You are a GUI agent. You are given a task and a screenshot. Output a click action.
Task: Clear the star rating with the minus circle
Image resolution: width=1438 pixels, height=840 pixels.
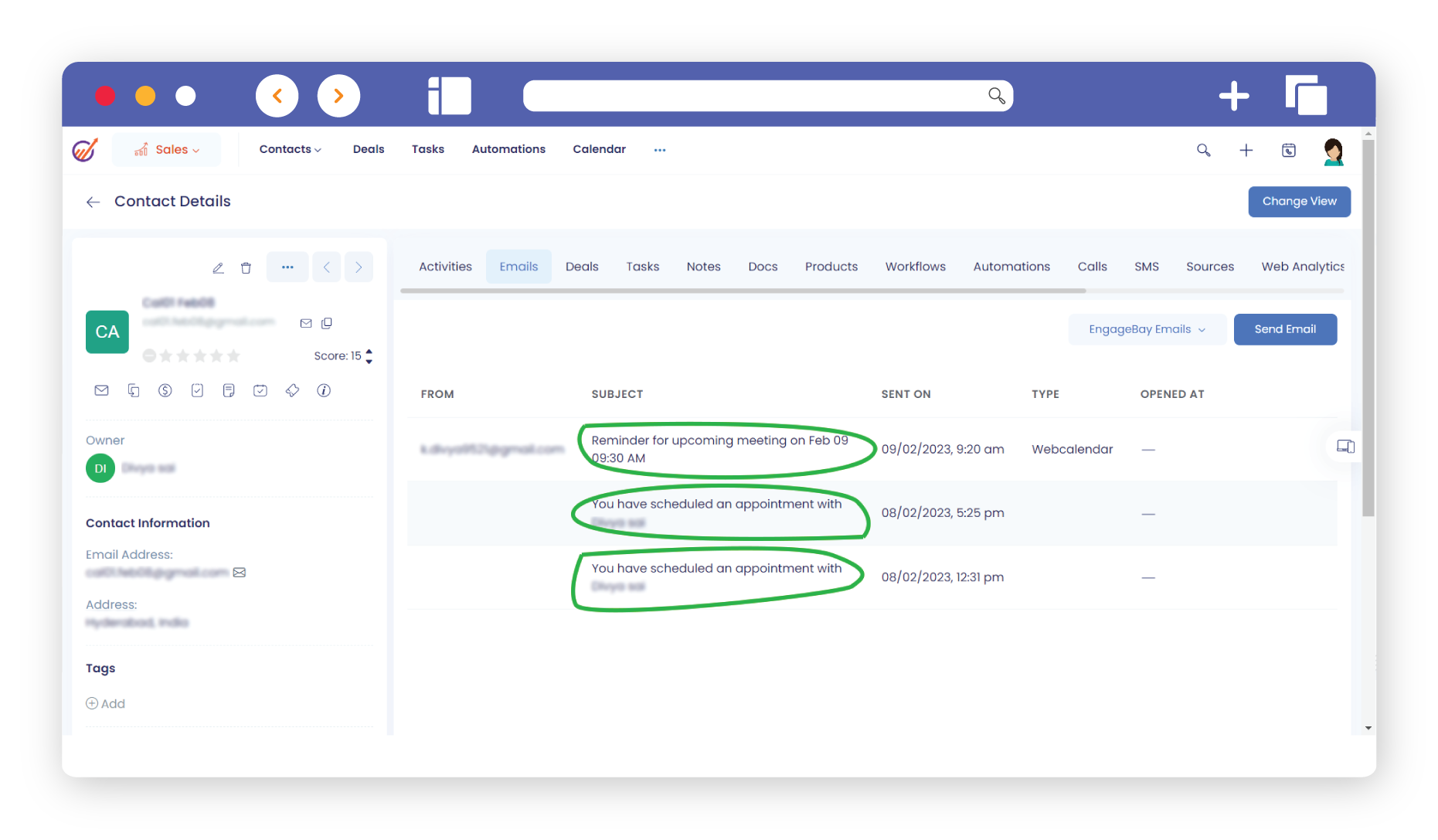point(149,355)
